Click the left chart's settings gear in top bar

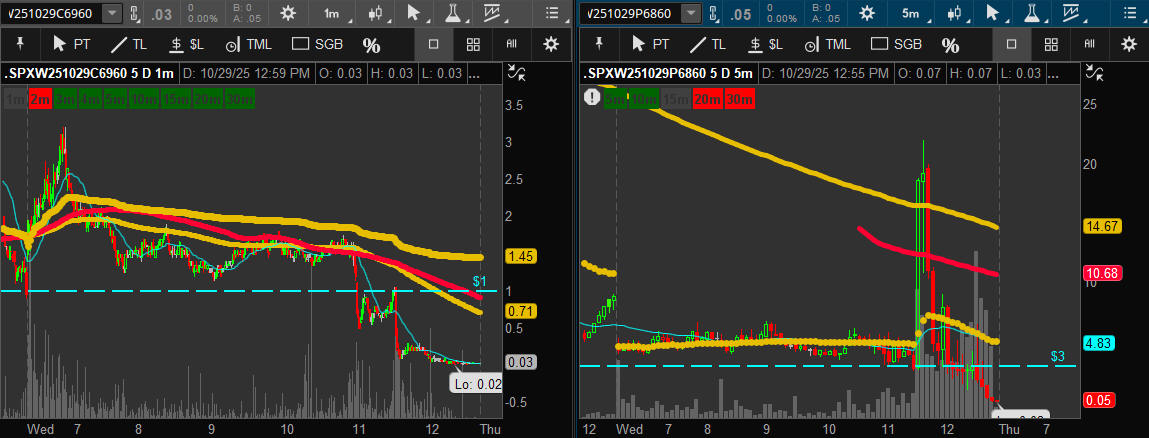pos(288,13)
